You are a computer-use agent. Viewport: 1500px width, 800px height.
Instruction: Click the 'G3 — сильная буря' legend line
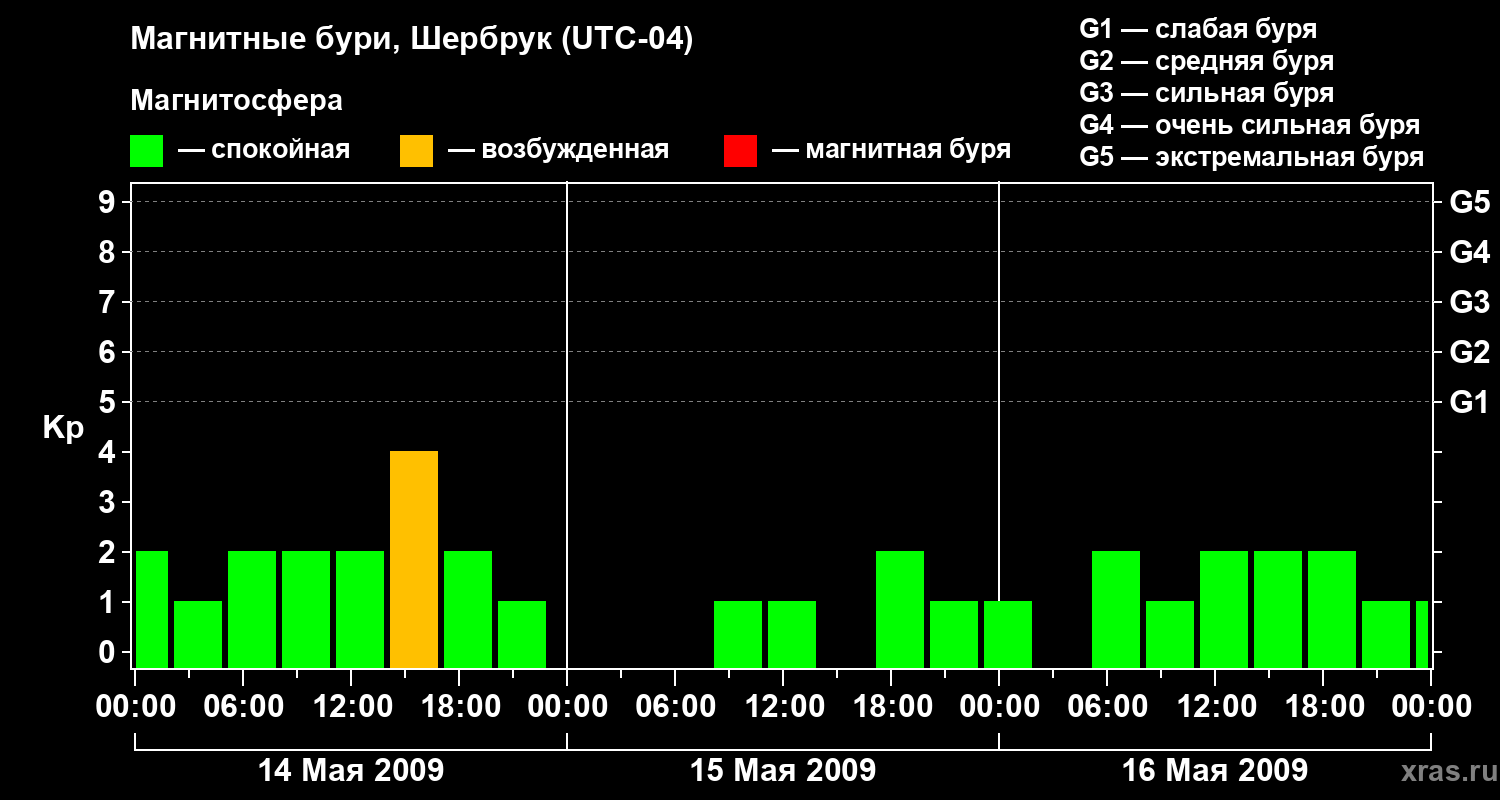(x=1207, y=93)
